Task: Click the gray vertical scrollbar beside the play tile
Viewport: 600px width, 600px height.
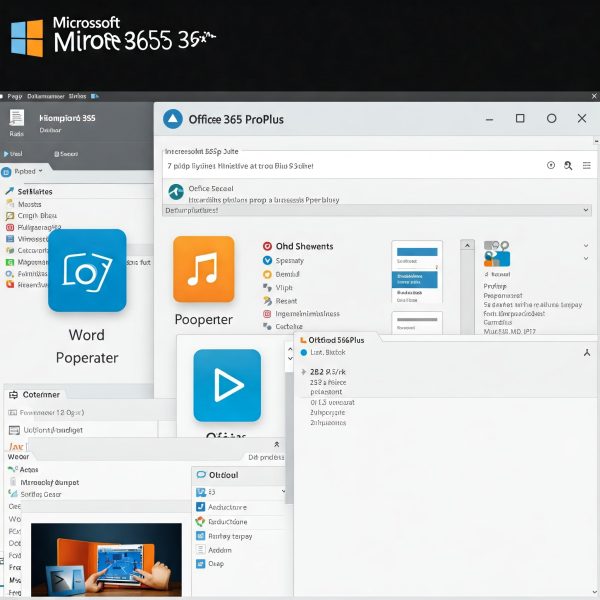Action: pyautogui.click(x=289, y=438)
